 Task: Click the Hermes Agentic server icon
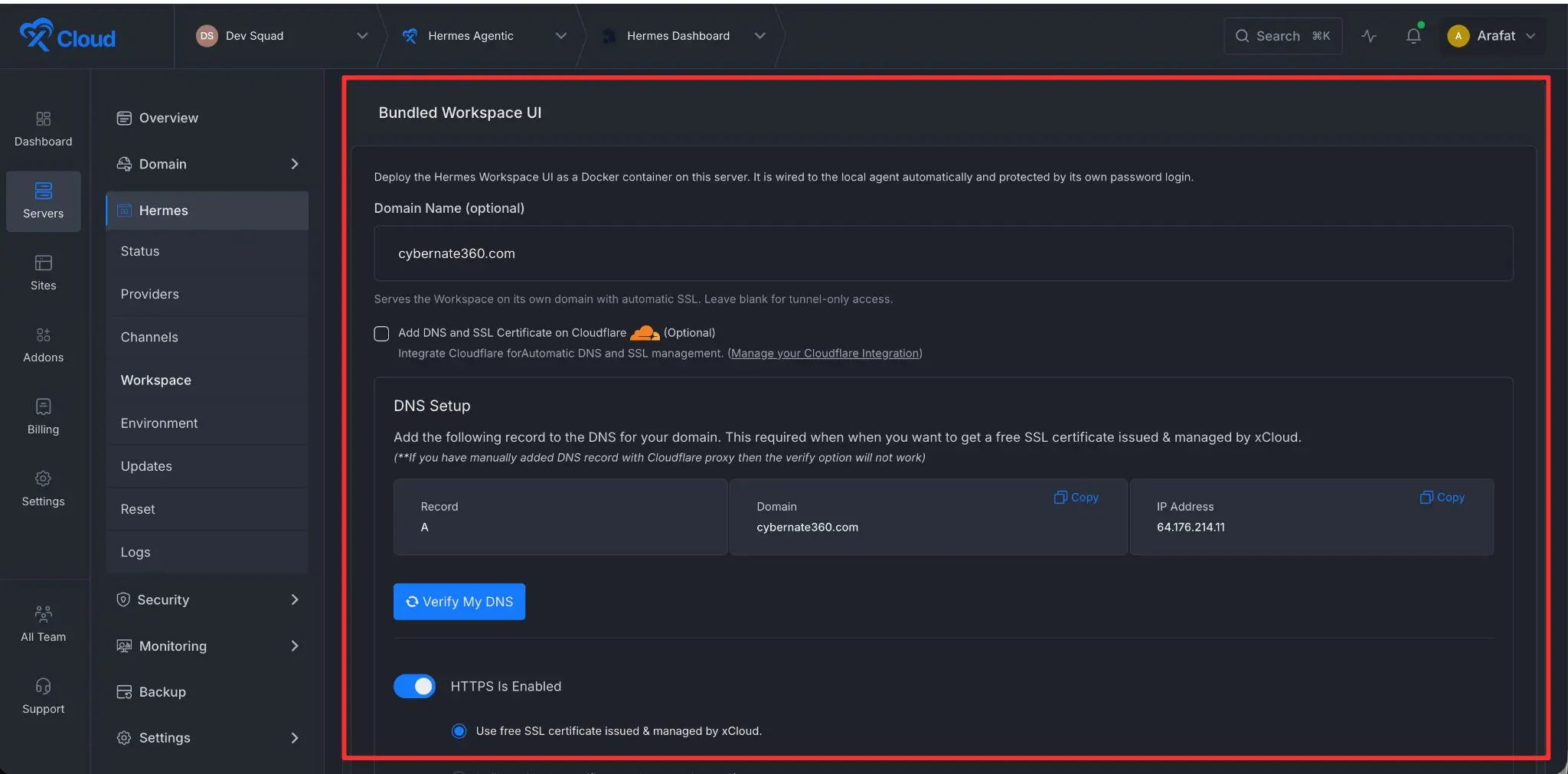pyautogui.click(x=410, y=36)
